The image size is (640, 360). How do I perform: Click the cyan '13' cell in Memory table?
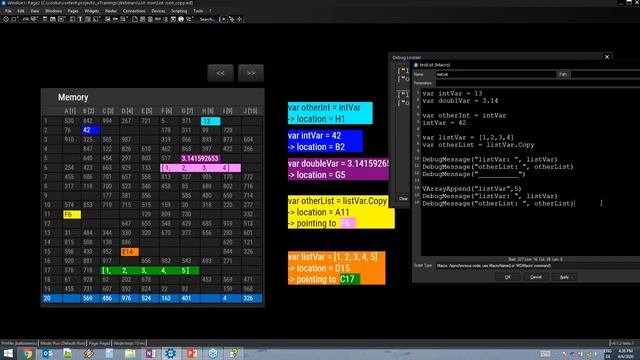tap(211, 121)
